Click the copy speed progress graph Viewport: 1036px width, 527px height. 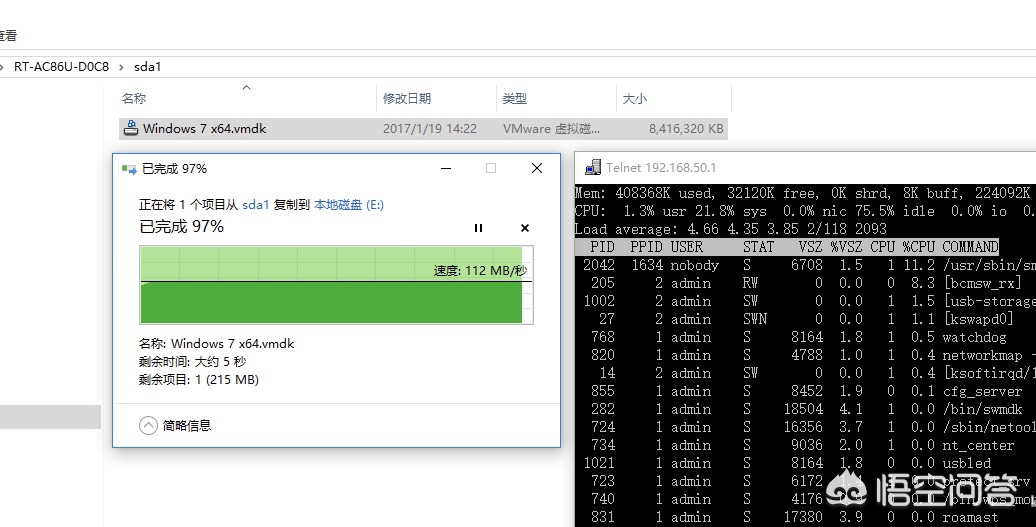pos(336,285)
